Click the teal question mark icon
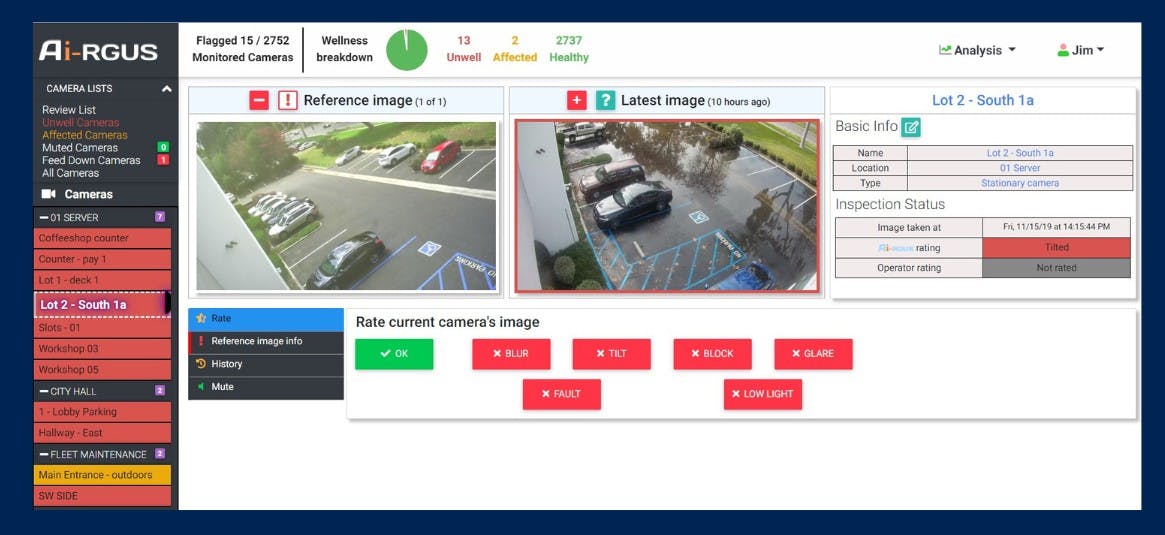1165x535 pixels. click(x=606, y=100)
